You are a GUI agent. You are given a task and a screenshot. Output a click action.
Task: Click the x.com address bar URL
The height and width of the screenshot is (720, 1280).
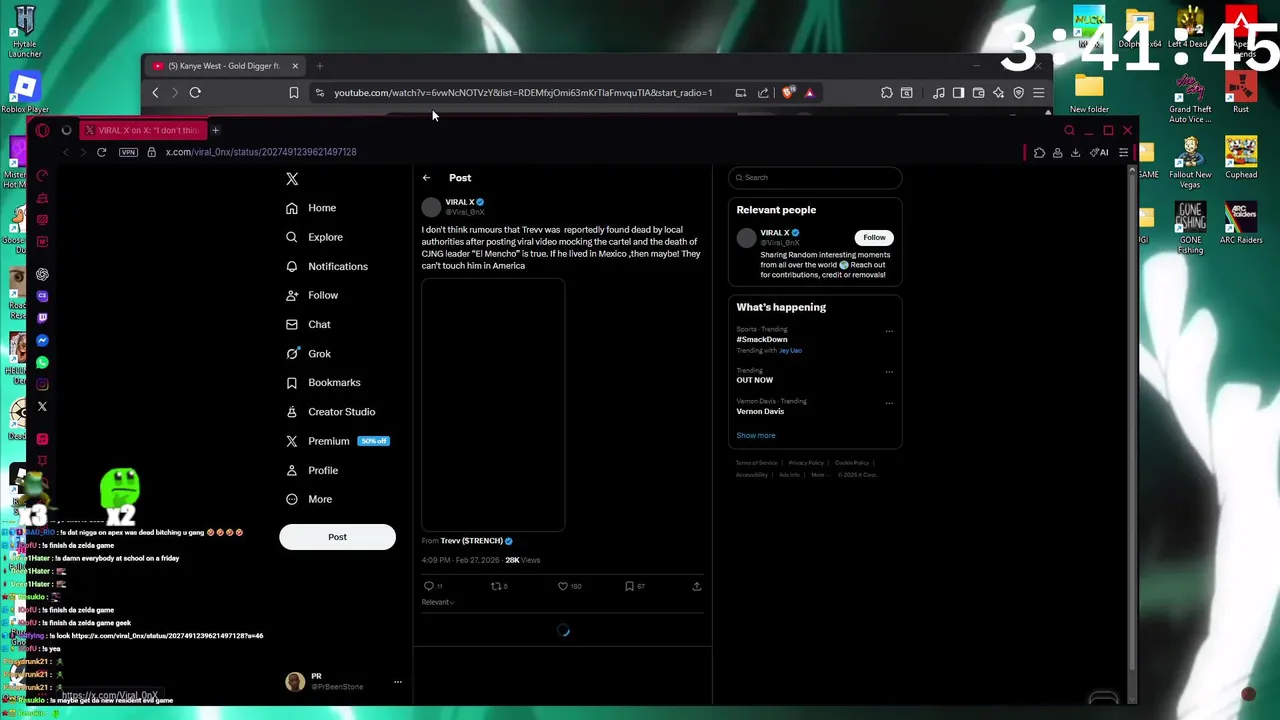click(261, 152)
